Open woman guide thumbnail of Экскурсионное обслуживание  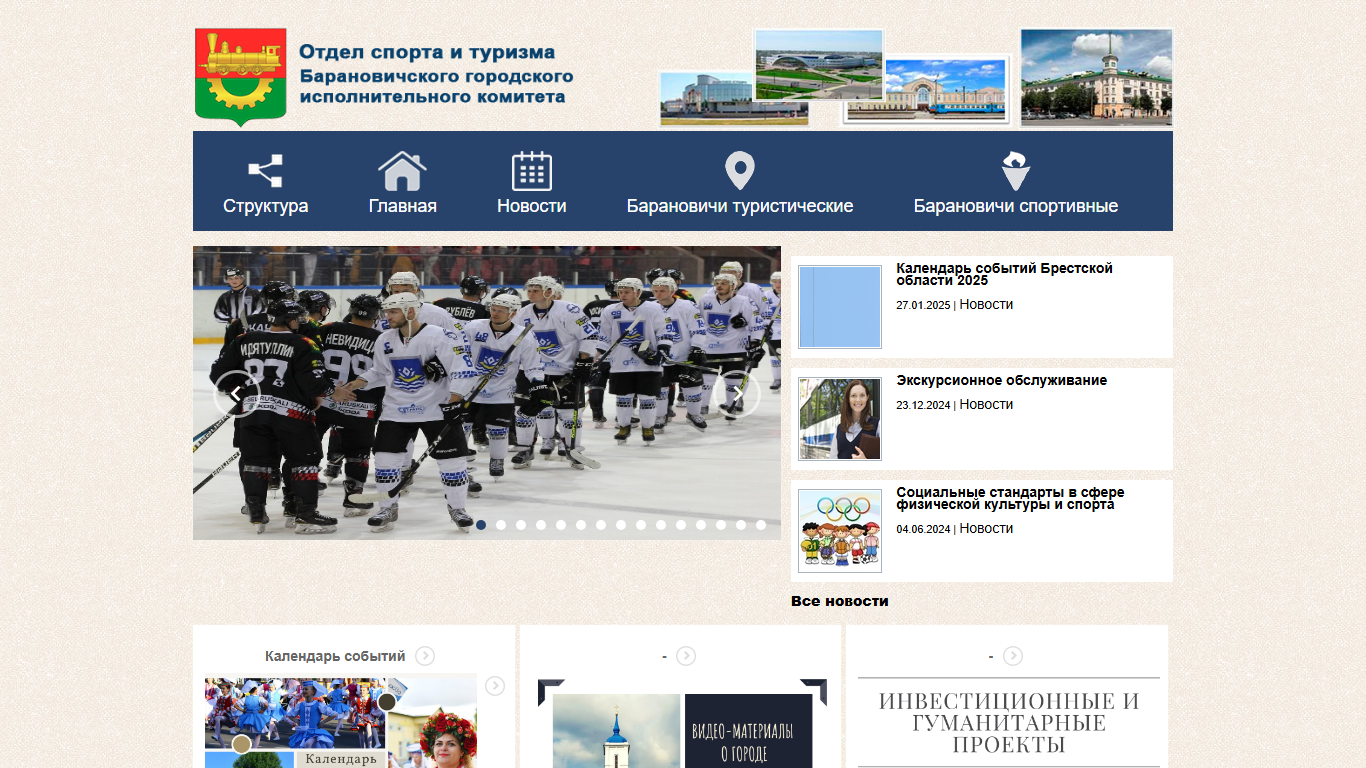point(840,419)
